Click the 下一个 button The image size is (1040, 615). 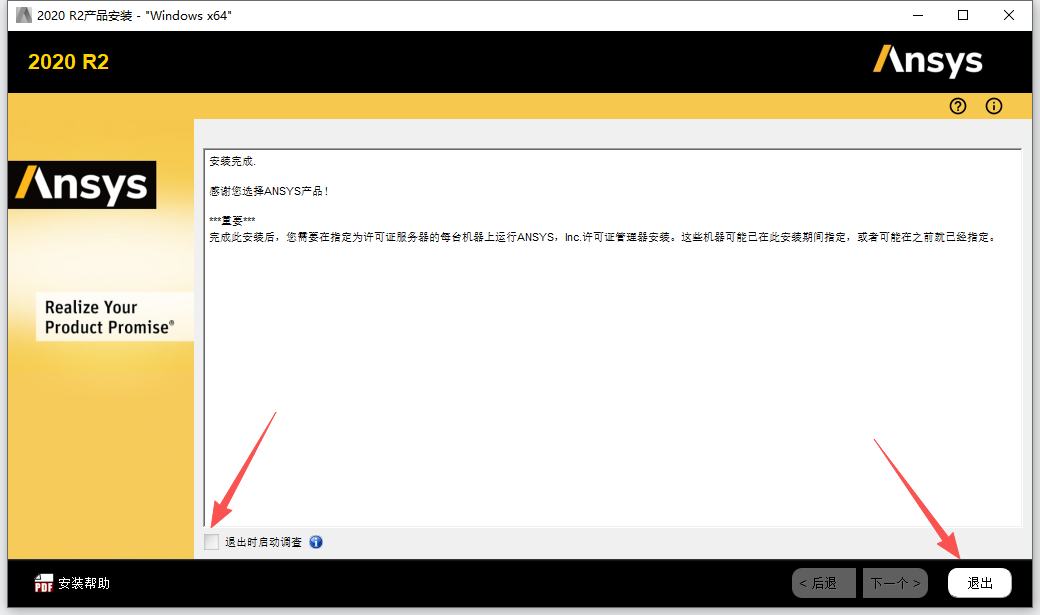tap(894, 582)
